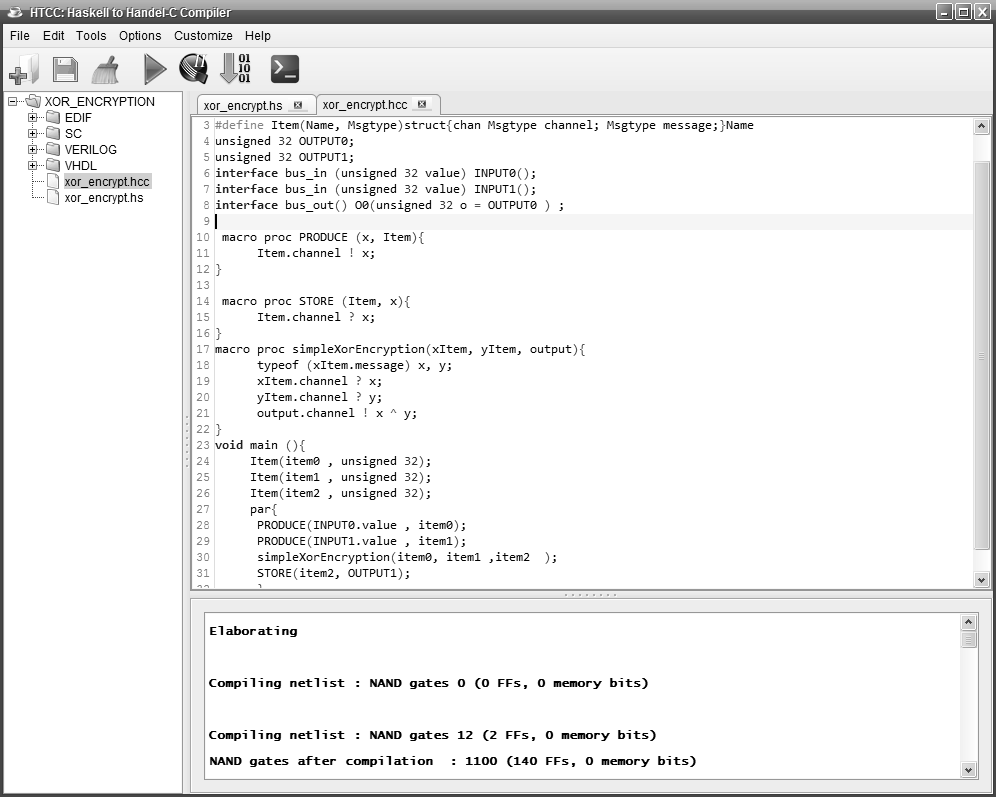
Task: Collapse the XOR_ENCRYPTION root node
Action: pos(13,102)
